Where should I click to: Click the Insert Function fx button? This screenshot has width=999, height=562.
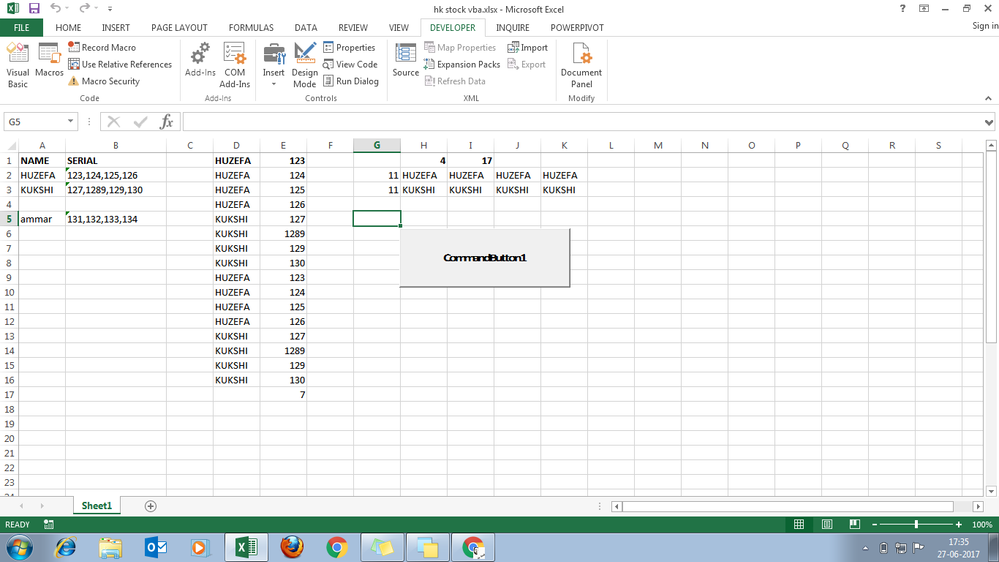tap(166, 121)
